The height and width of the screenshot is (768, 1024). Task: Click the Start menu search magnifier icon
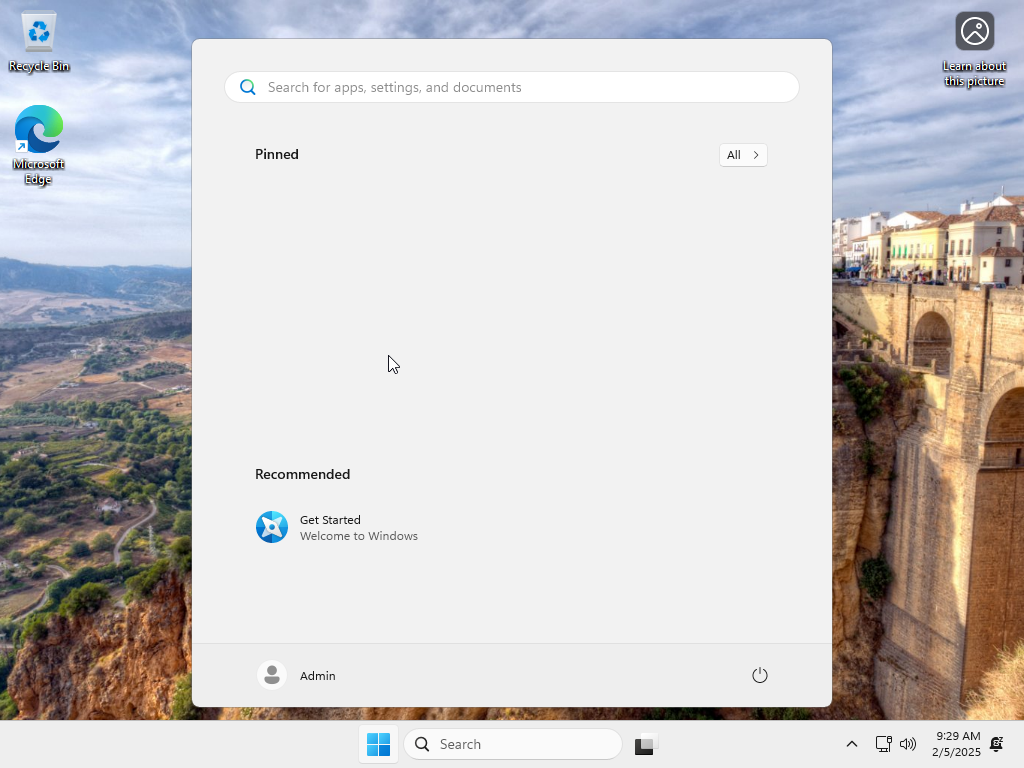coord(248,87)
